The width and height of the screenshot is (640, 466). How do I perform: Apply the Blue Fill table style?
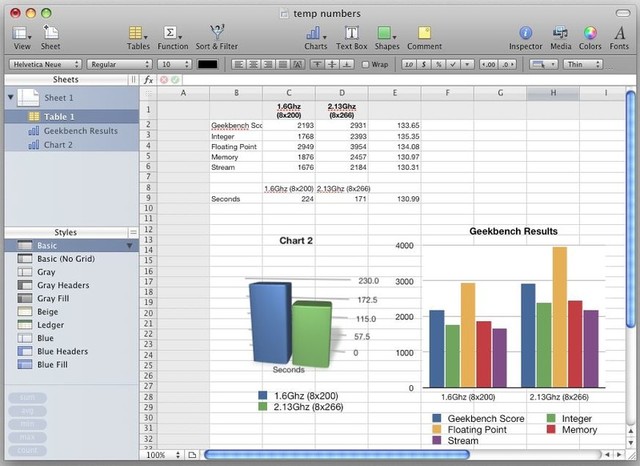click(72, 364)
